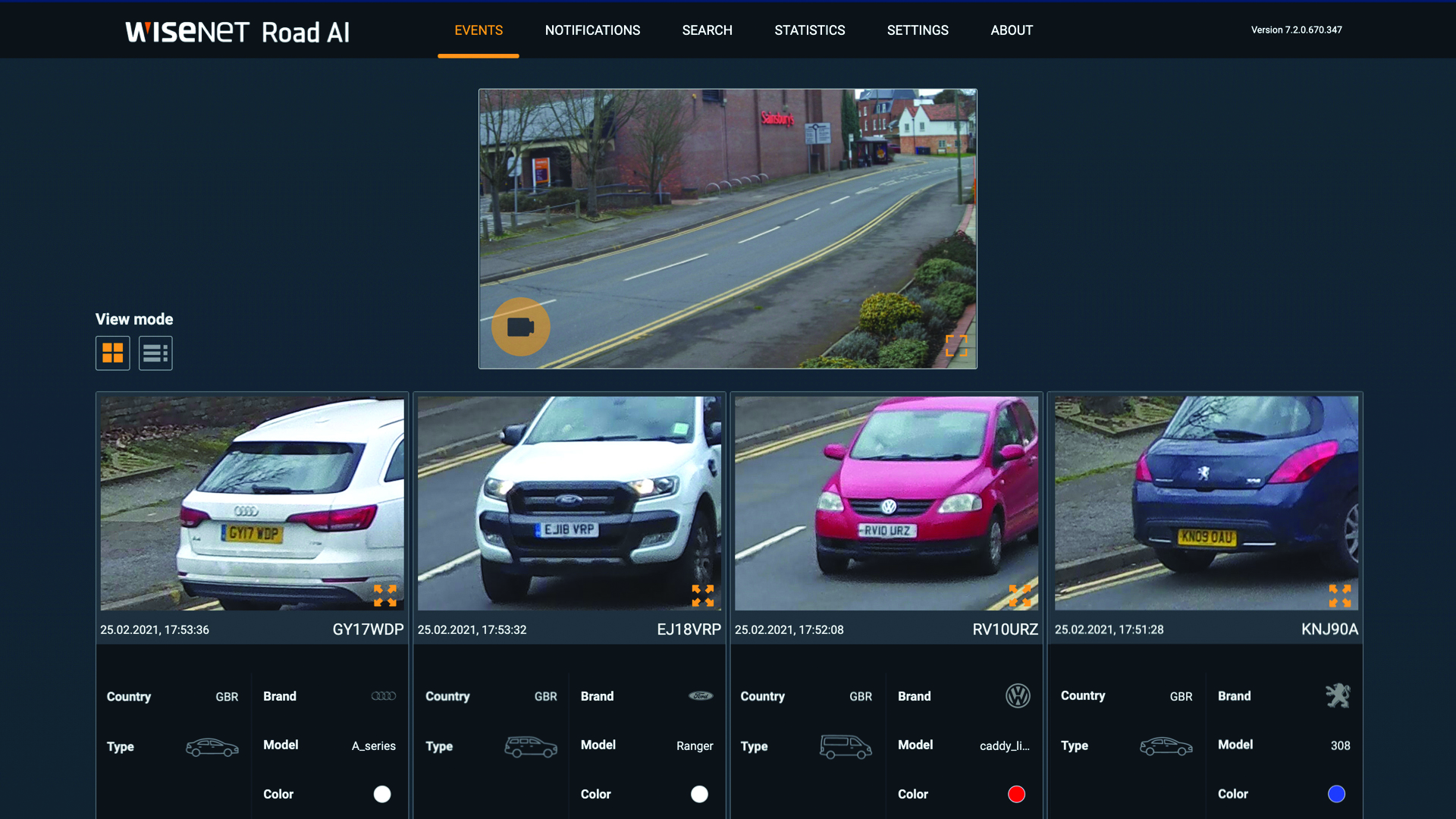1456x819 pixels.
Task: Click the red color swatch for RV10URZ
Action: tap(1016, 794)
